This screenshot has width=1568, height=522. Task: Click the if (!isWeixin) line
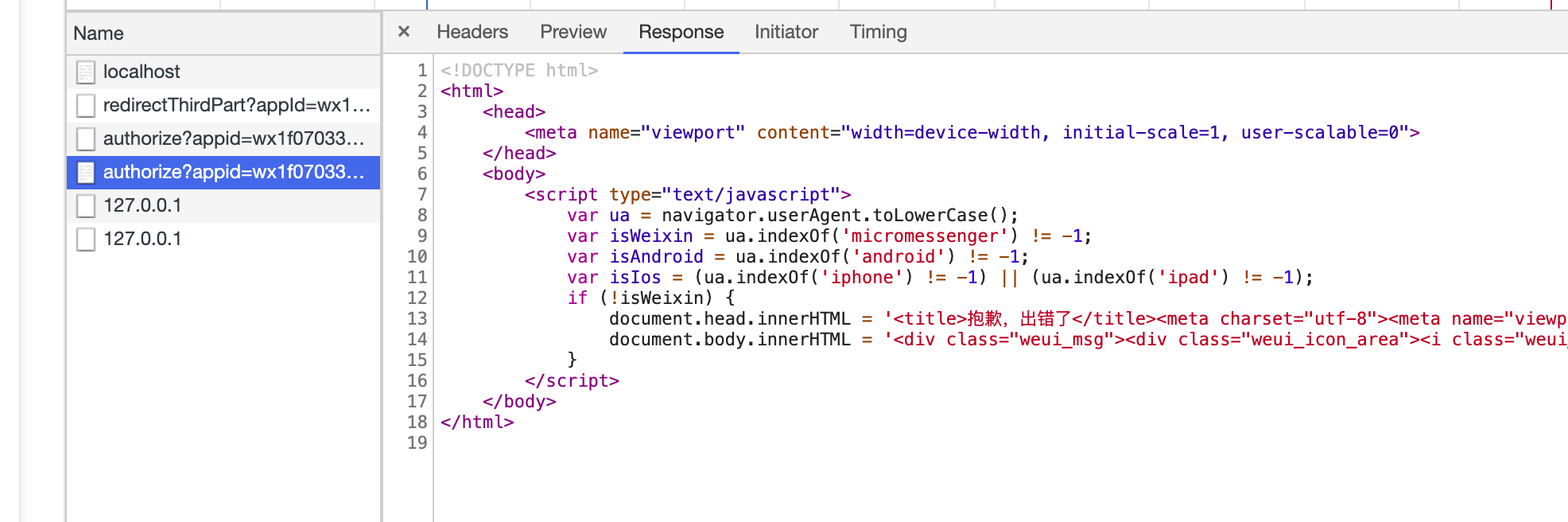651,298
